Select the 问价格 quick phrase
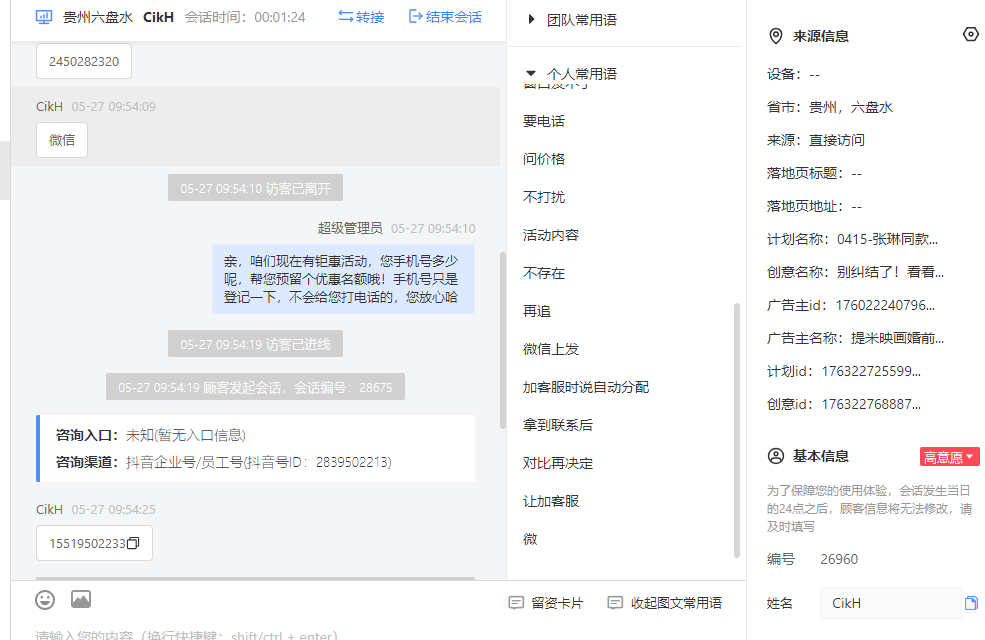 tap(544, 159)
